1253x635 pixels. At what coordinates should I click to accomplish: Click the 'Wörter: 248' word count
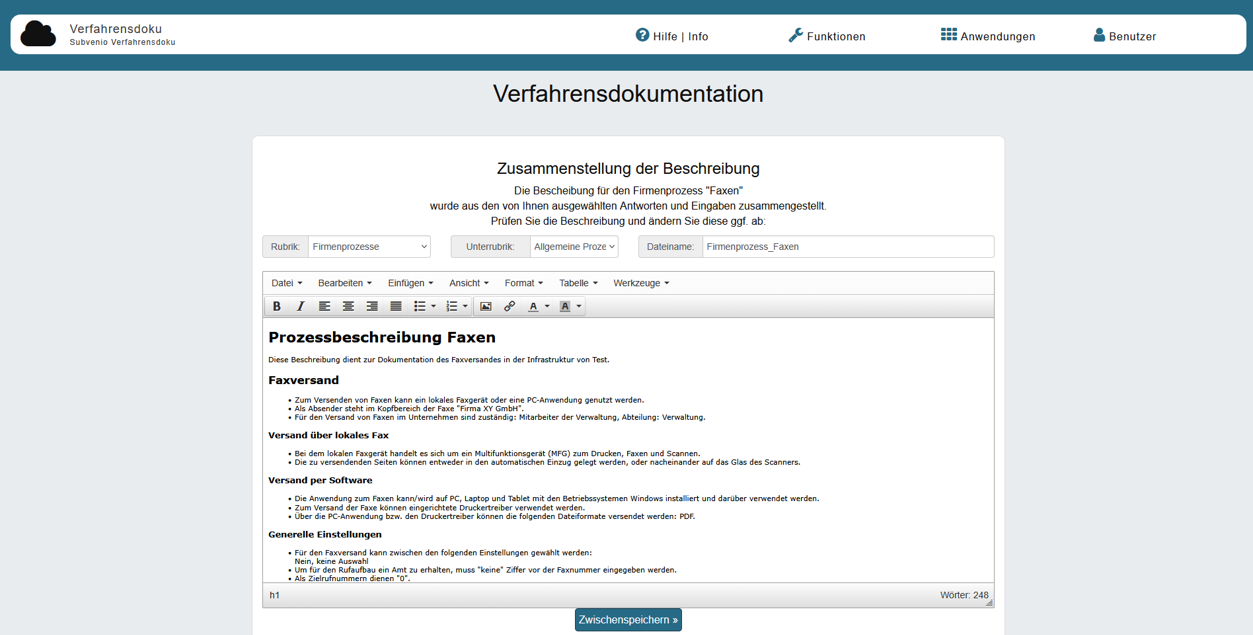tap(964, 595)
